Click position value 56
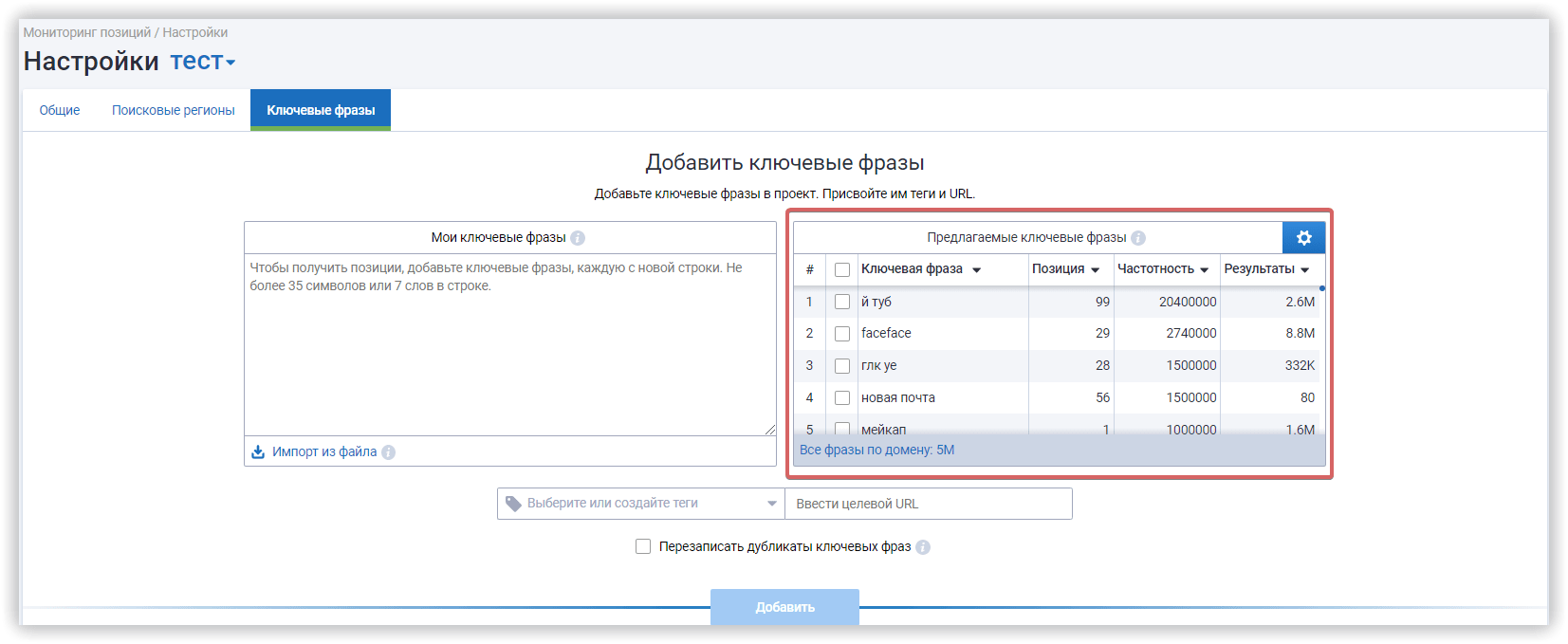1568x644 pixels. click(x=1102, y=398)
